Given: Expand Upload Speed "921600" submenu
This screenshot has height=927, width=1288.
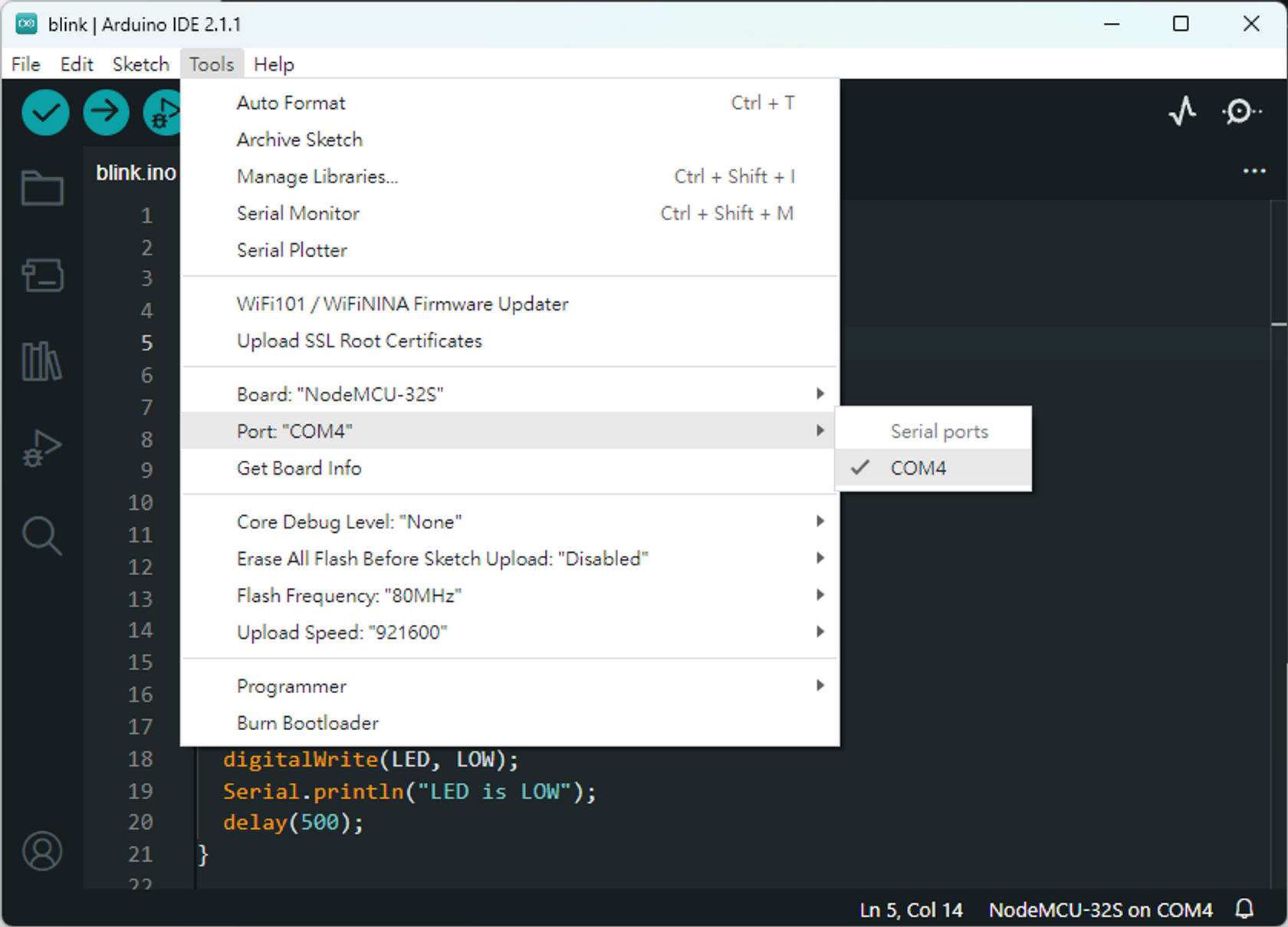Looking at the screenshot, I should point(510,632).
